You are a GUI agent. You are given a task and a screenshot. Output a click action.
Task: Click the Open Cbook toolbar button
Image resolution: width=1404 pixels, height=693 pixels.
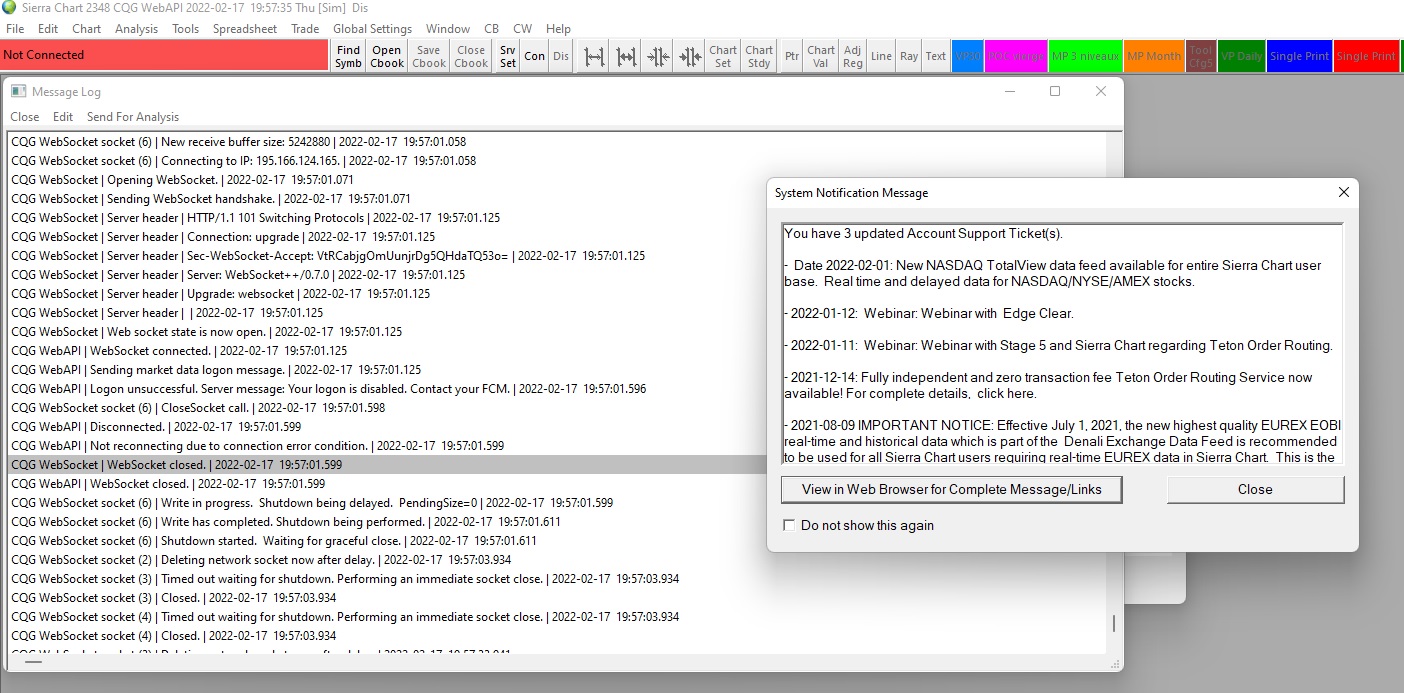coord(387,56)
